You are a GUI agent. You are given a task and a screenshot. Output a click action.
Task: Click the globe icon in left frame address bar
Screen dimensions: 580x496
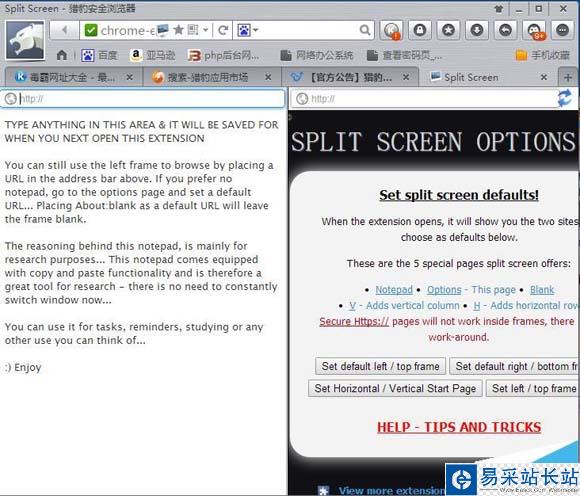tap(10, 98)
